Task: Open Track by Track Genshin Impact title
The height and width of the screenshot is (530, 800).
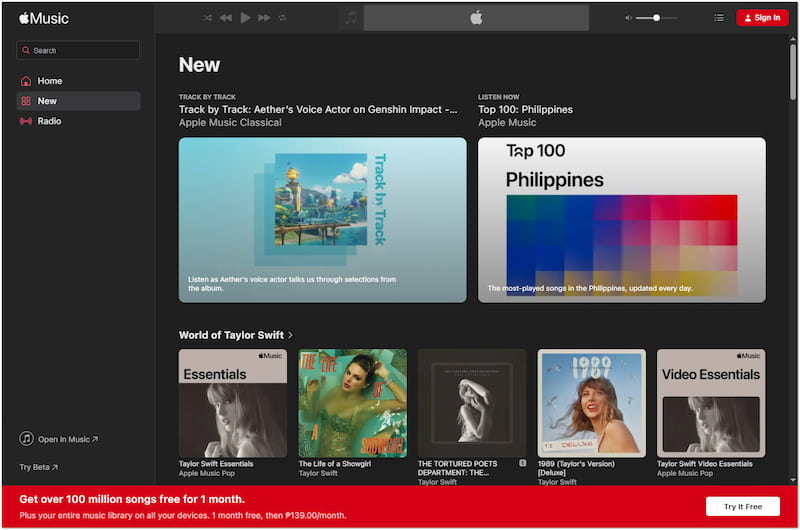Action: click(x=318, y=109)
